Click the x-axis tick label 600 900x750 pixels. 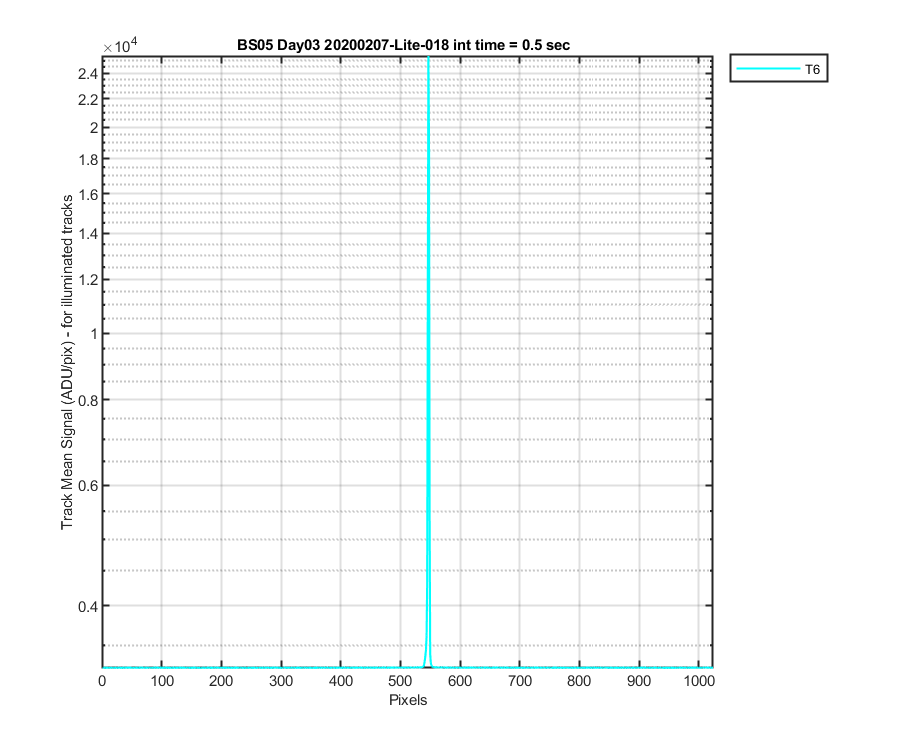pyautogui.click(x=460, y=681)
